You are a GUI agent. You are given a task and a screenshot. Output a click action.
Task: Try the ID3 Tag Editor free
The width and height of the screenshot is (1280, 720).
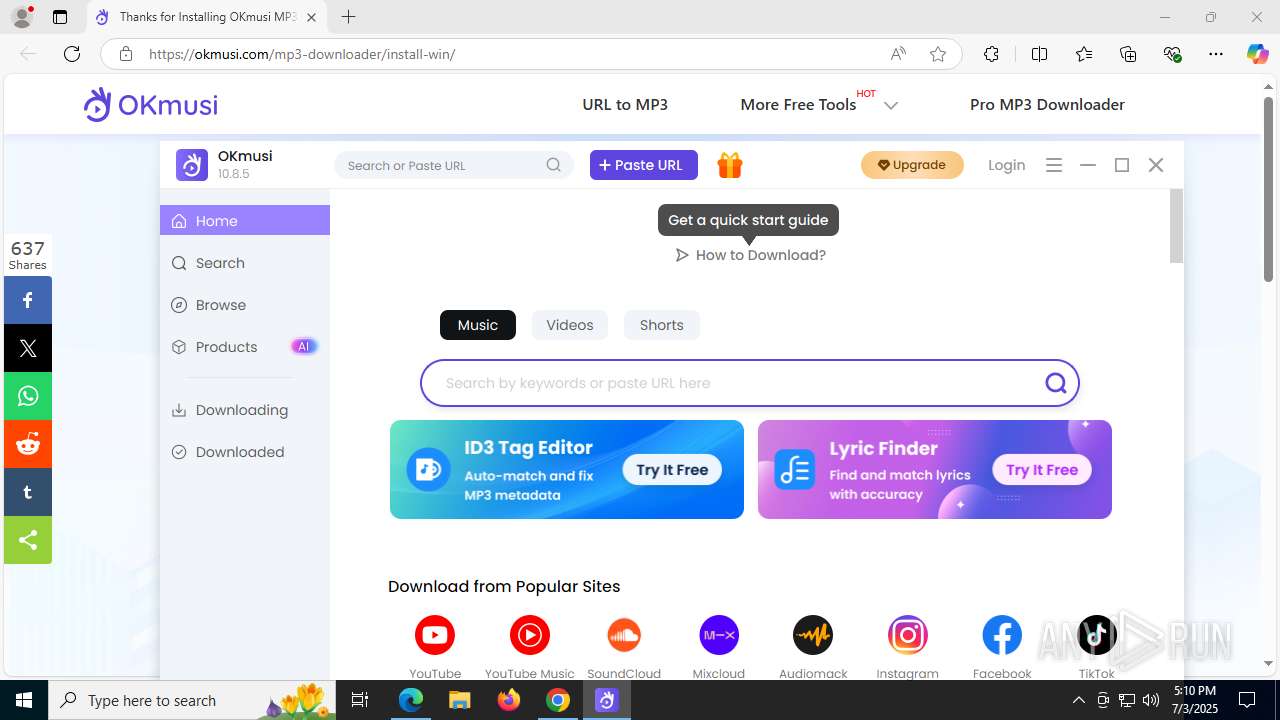tap(672, 470)
